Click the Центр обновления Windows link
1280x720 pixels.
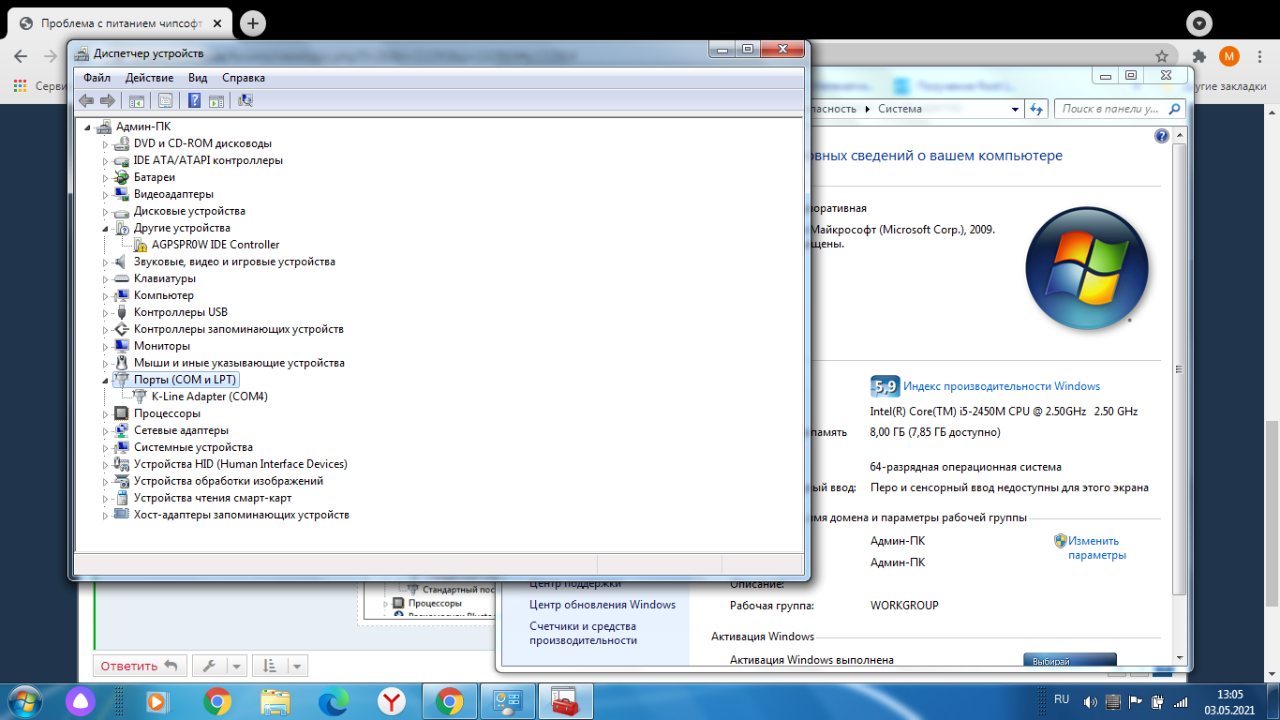point(602,605)
